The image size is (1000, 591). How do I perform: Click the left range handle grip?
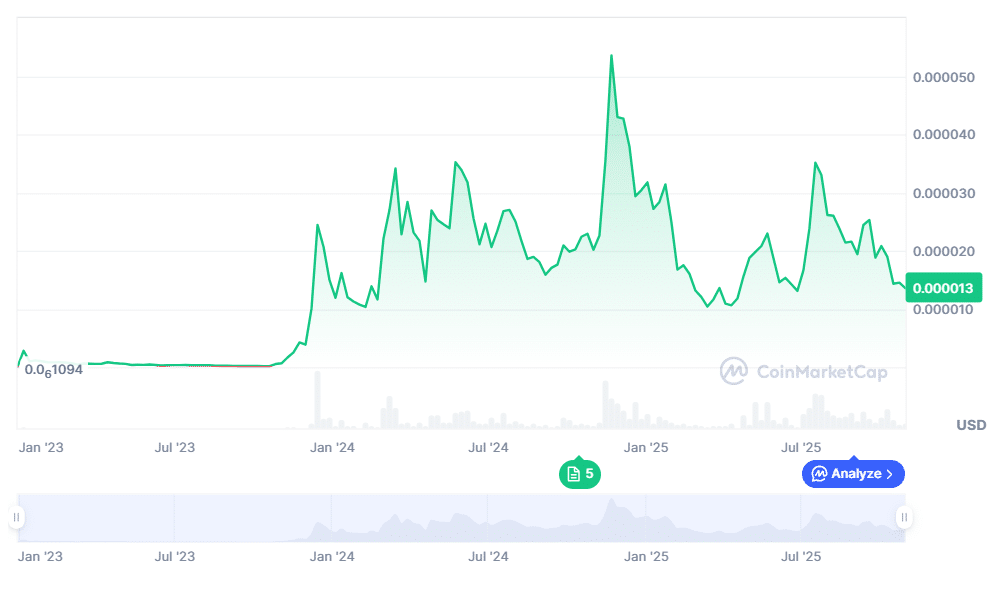[x=16, y=518]
